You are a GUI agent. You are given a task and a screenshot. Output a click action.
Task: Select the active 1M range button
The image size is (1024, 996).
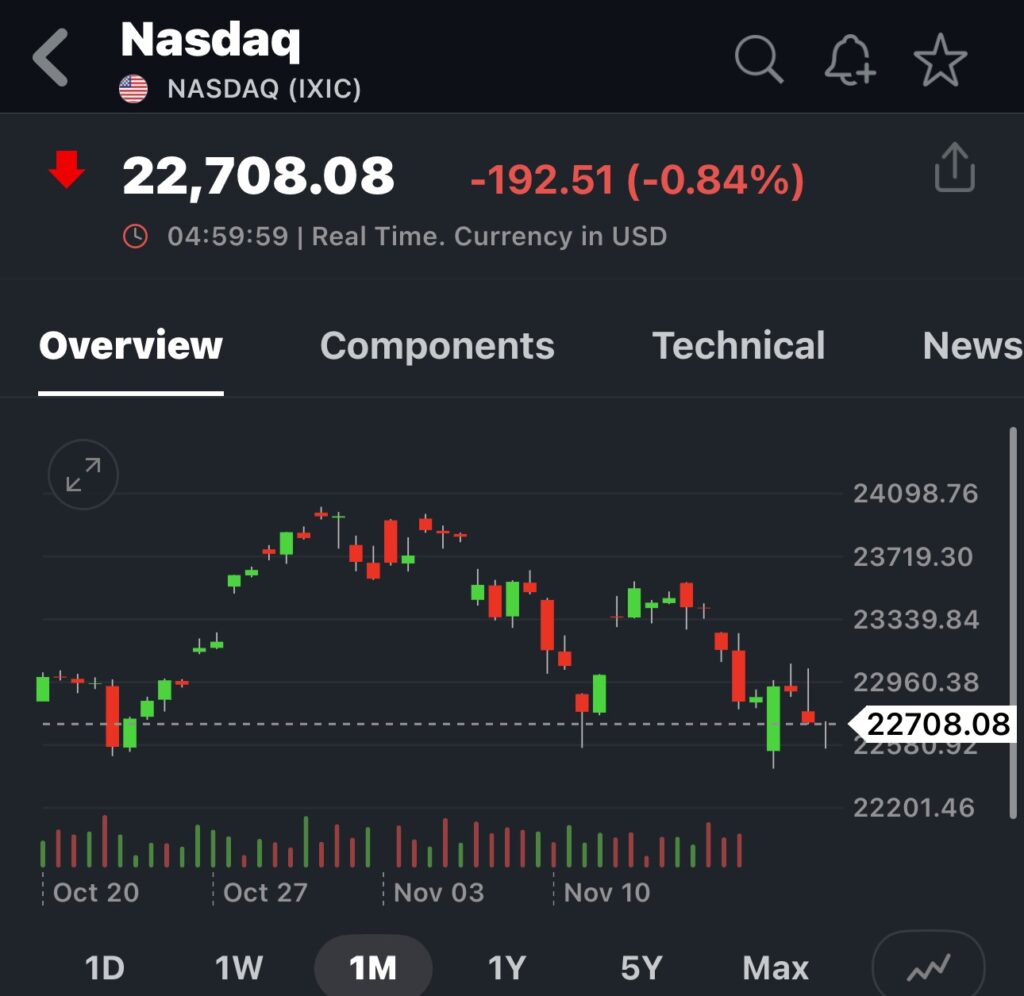tap(373, 968)
